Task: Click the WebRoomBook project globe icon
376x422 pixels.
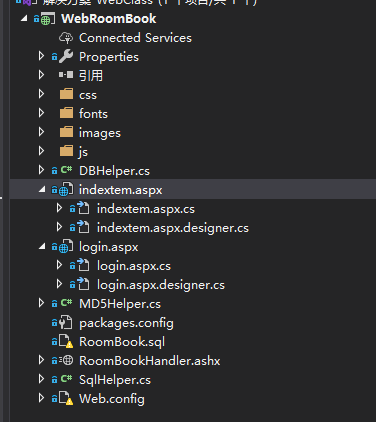Action: (46, 19)
